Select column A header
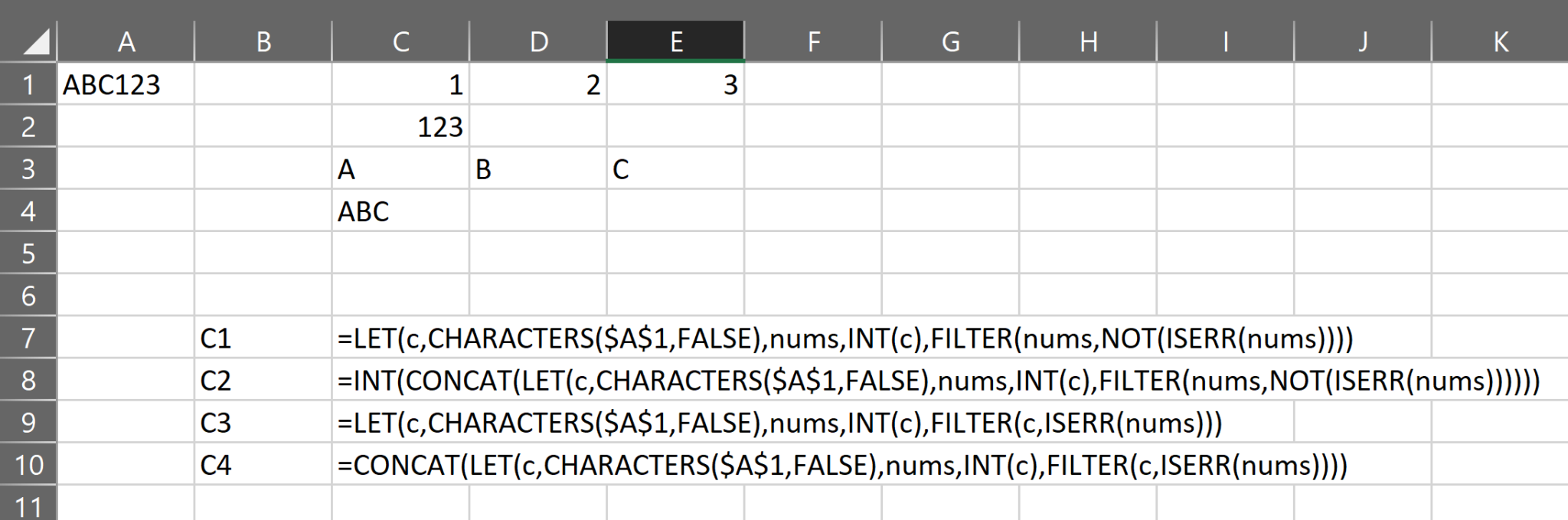This screenshot has width=1568, height=520. point(126,42)
